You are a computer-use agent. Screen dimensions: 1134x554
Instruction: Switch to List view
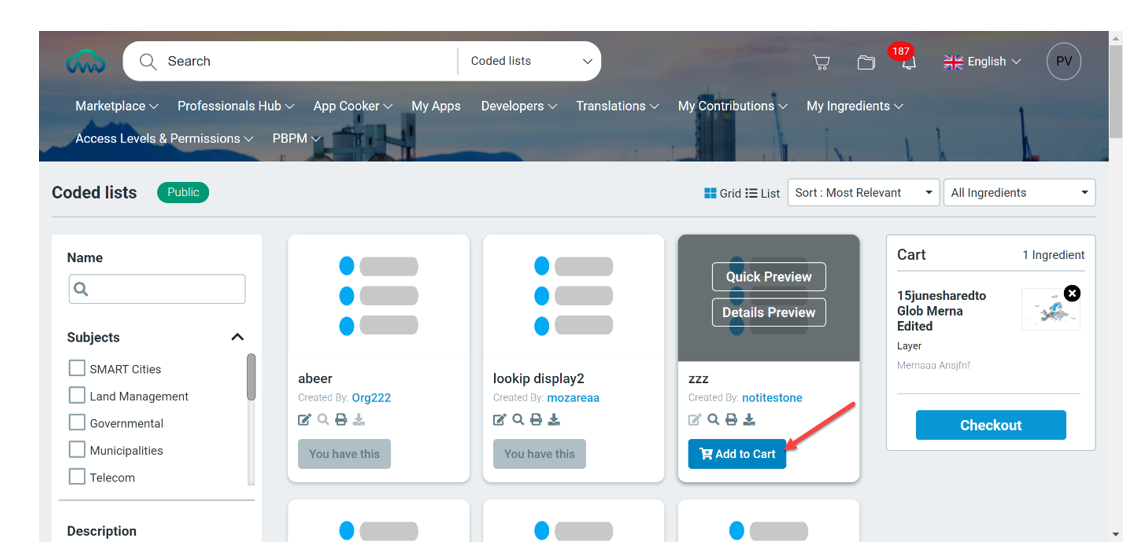pos(762,193)
